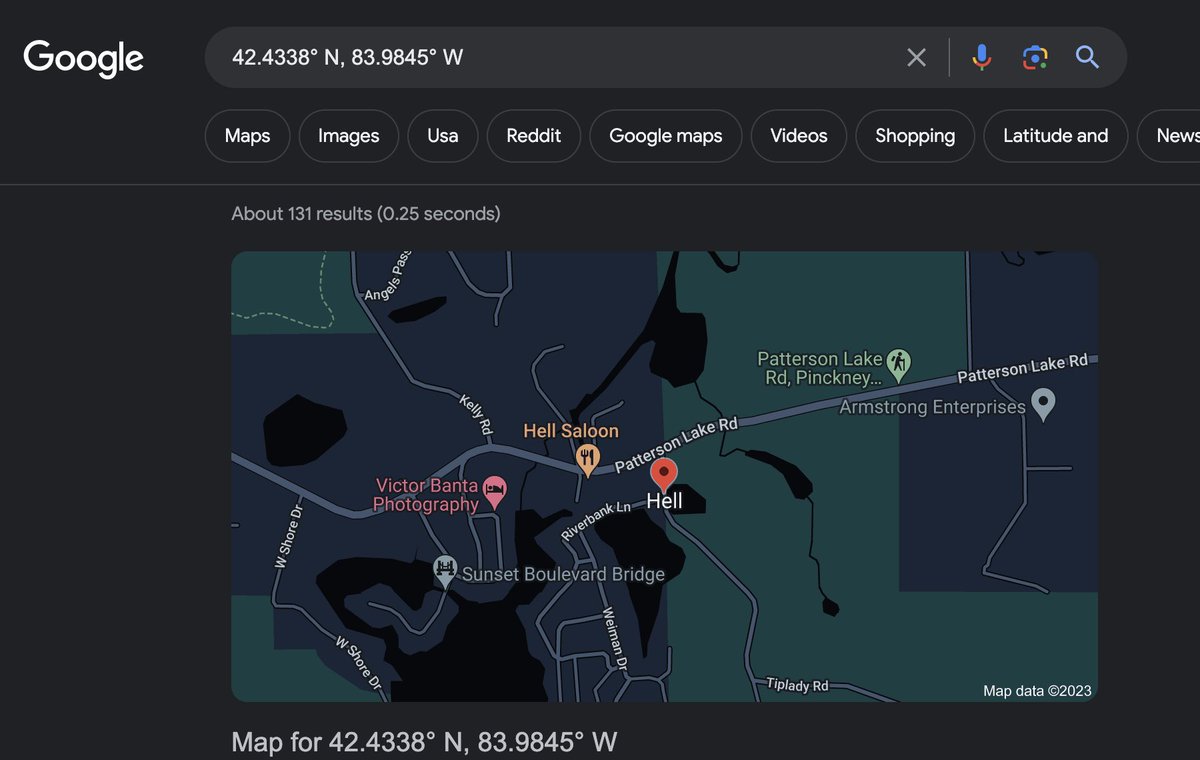Image resolution: width=1200 pixels, height=760 pixels.
Task: Click the Angels Pass road label
Action: (389, 276)
